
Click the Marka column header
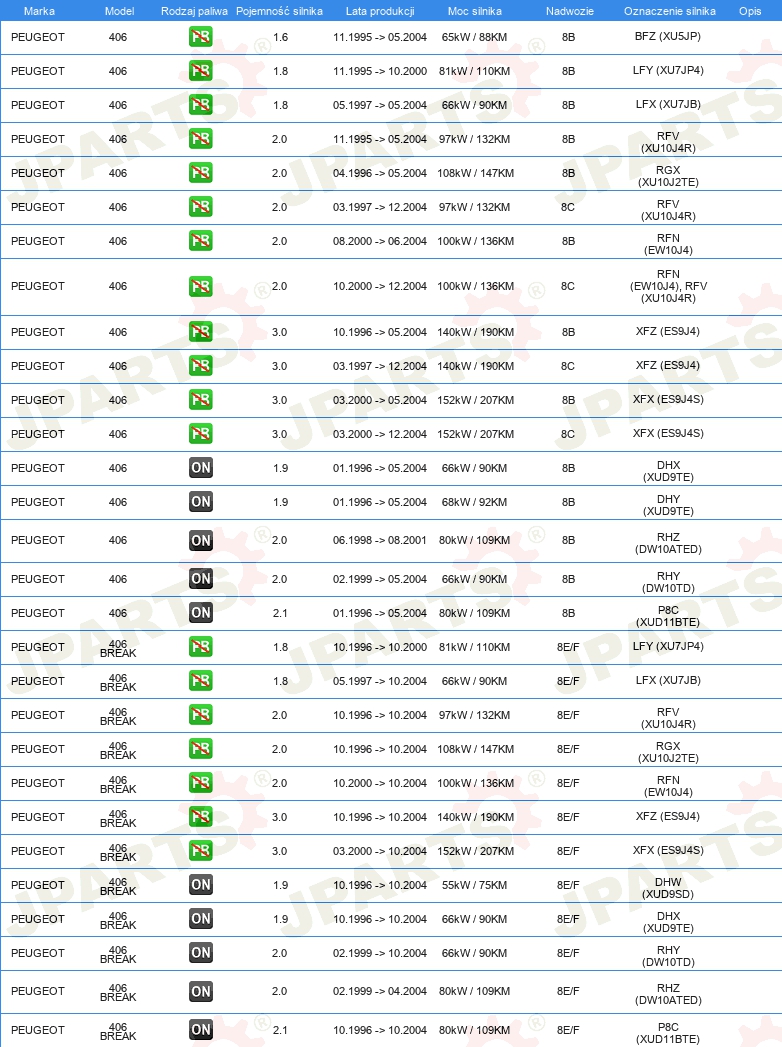[39, 11]
